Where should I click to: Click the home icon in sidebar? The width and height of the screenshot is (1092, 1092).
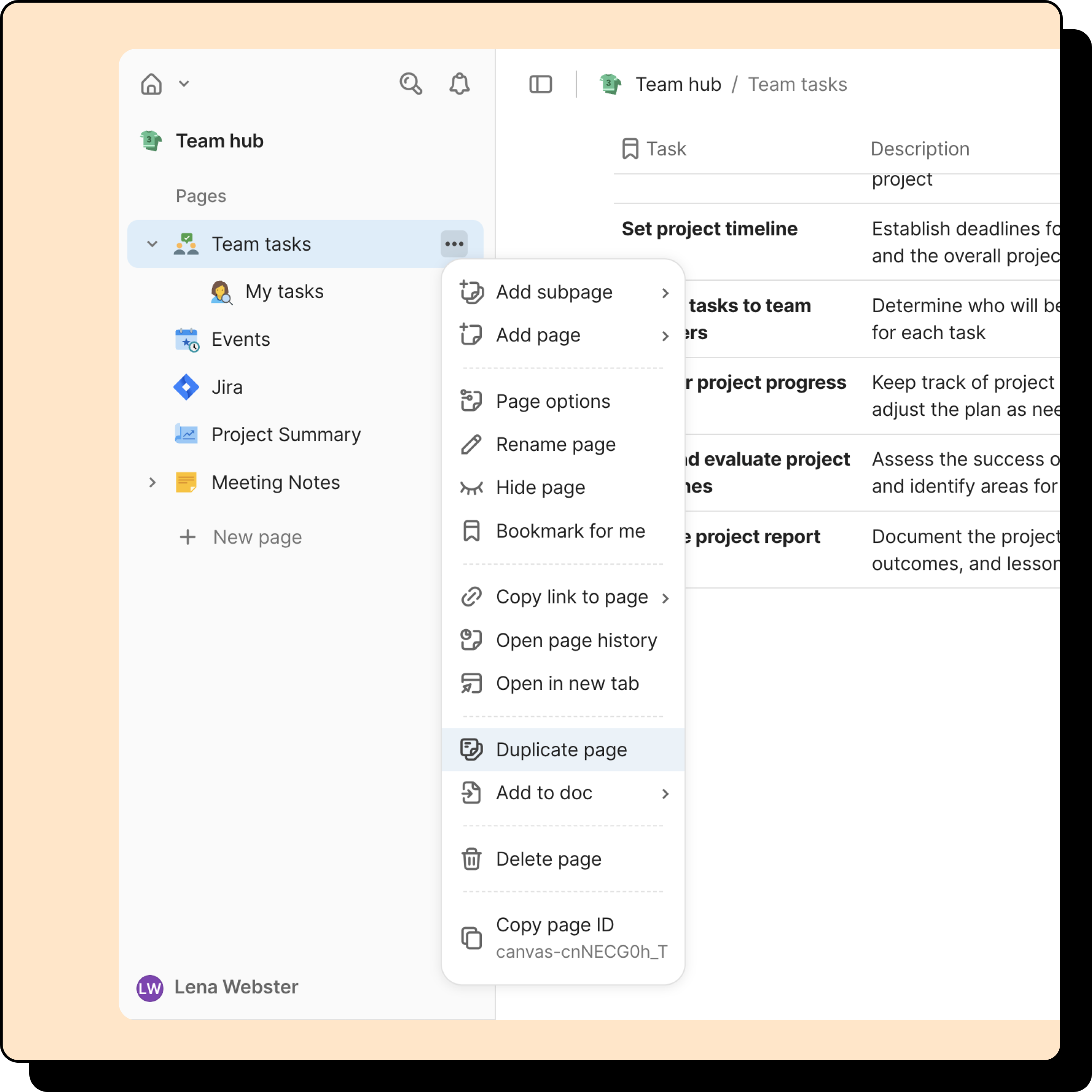click(151, 84)
